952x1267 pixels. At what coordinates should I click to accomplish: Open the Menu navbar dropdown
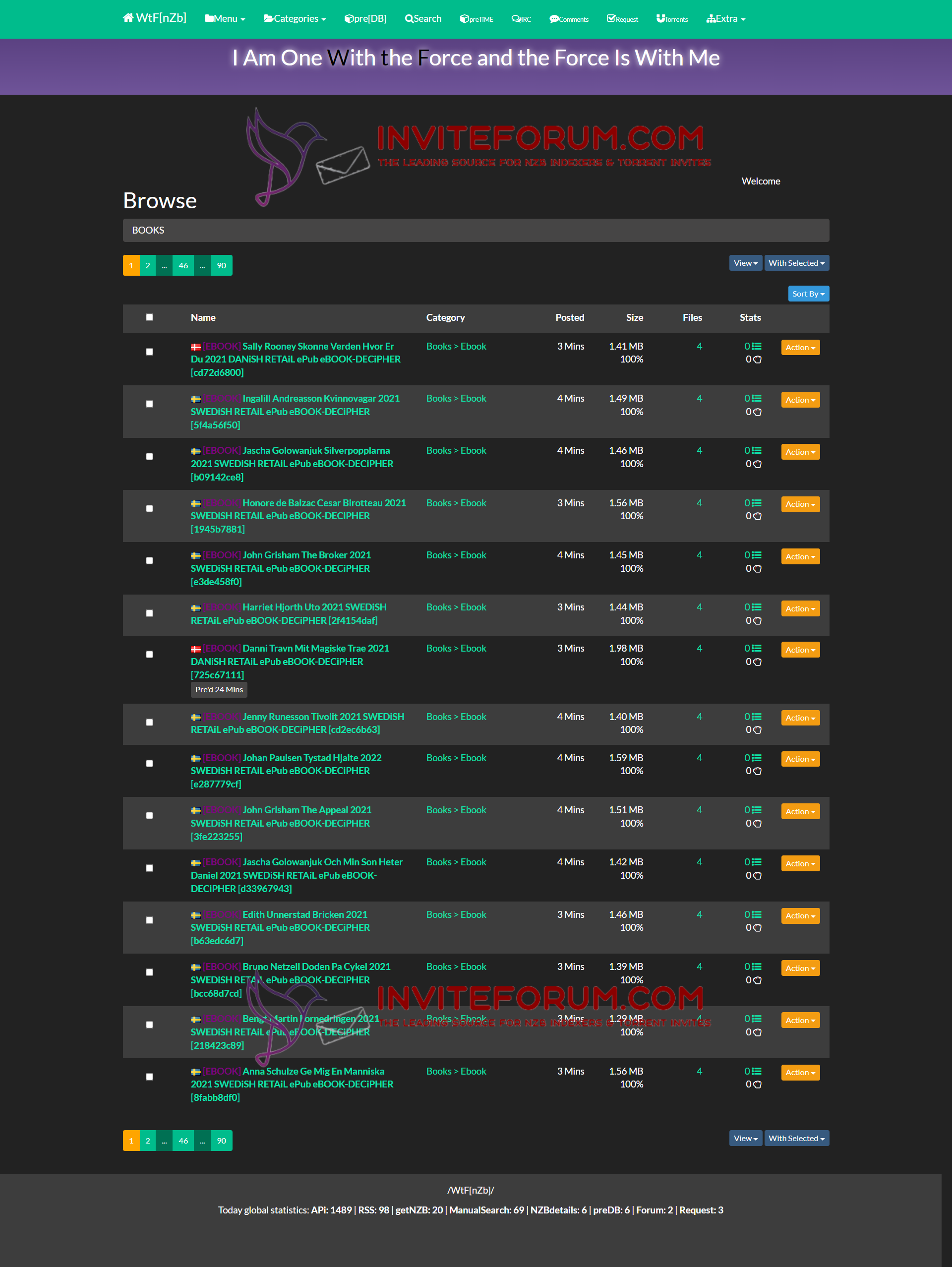click(225, 19)
